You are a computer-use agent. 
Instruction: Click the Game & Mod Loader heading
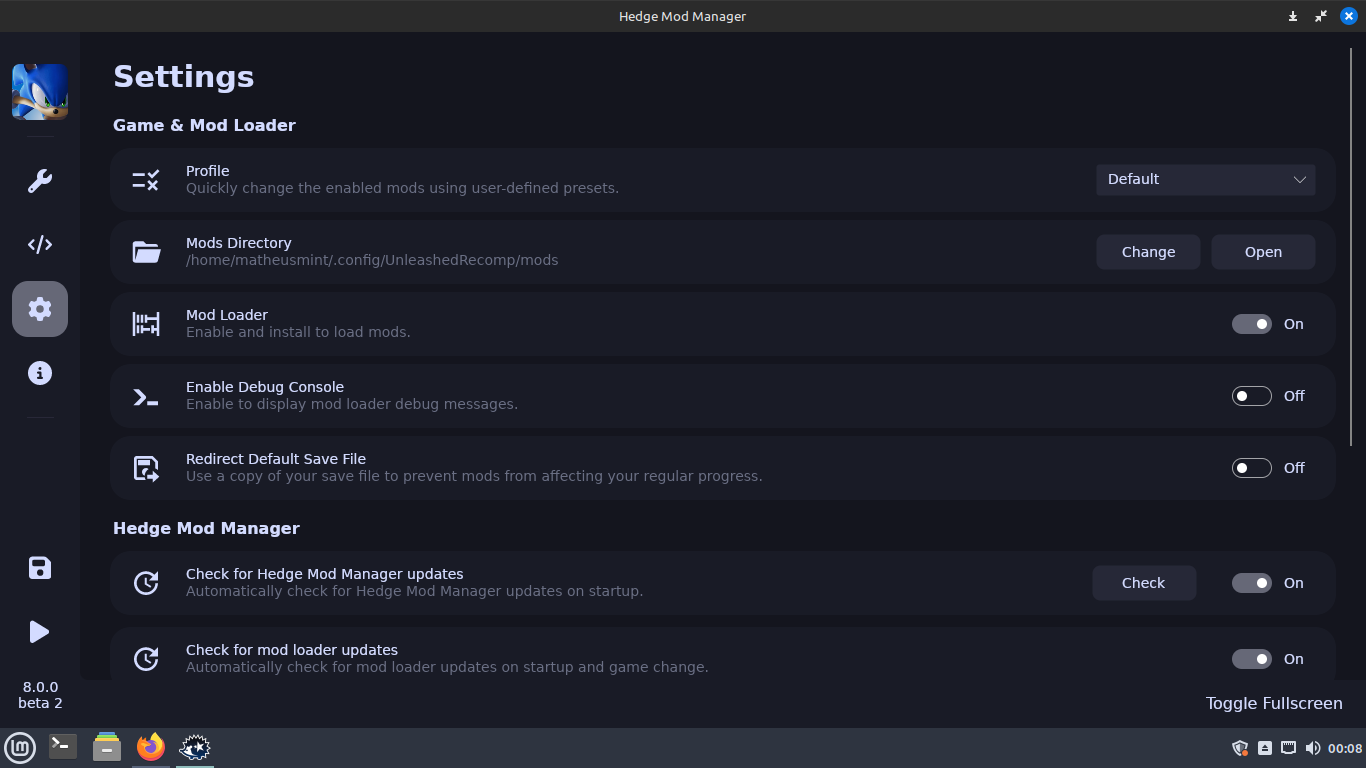pos(204,125)
